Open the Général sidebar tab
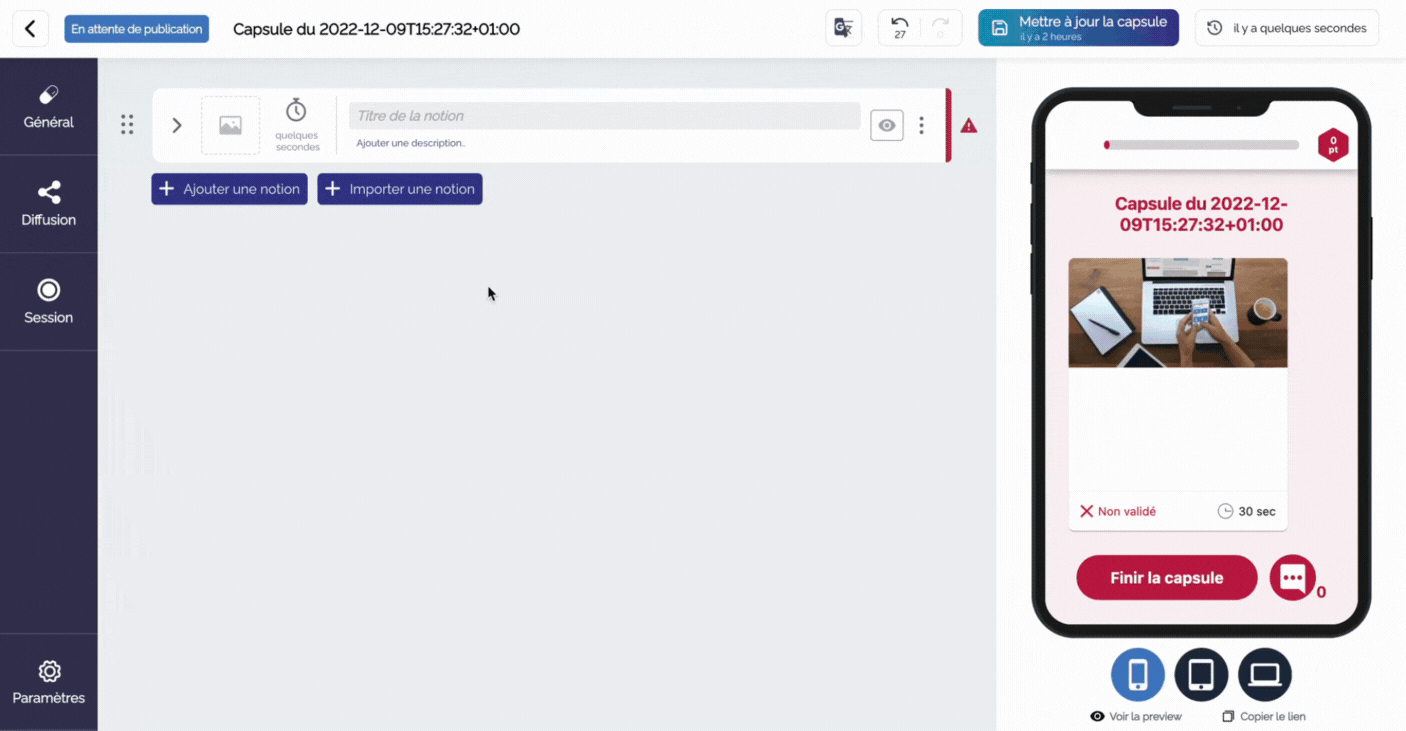Viewport: 1406px width, 731px height. click(x=48, y=107)
